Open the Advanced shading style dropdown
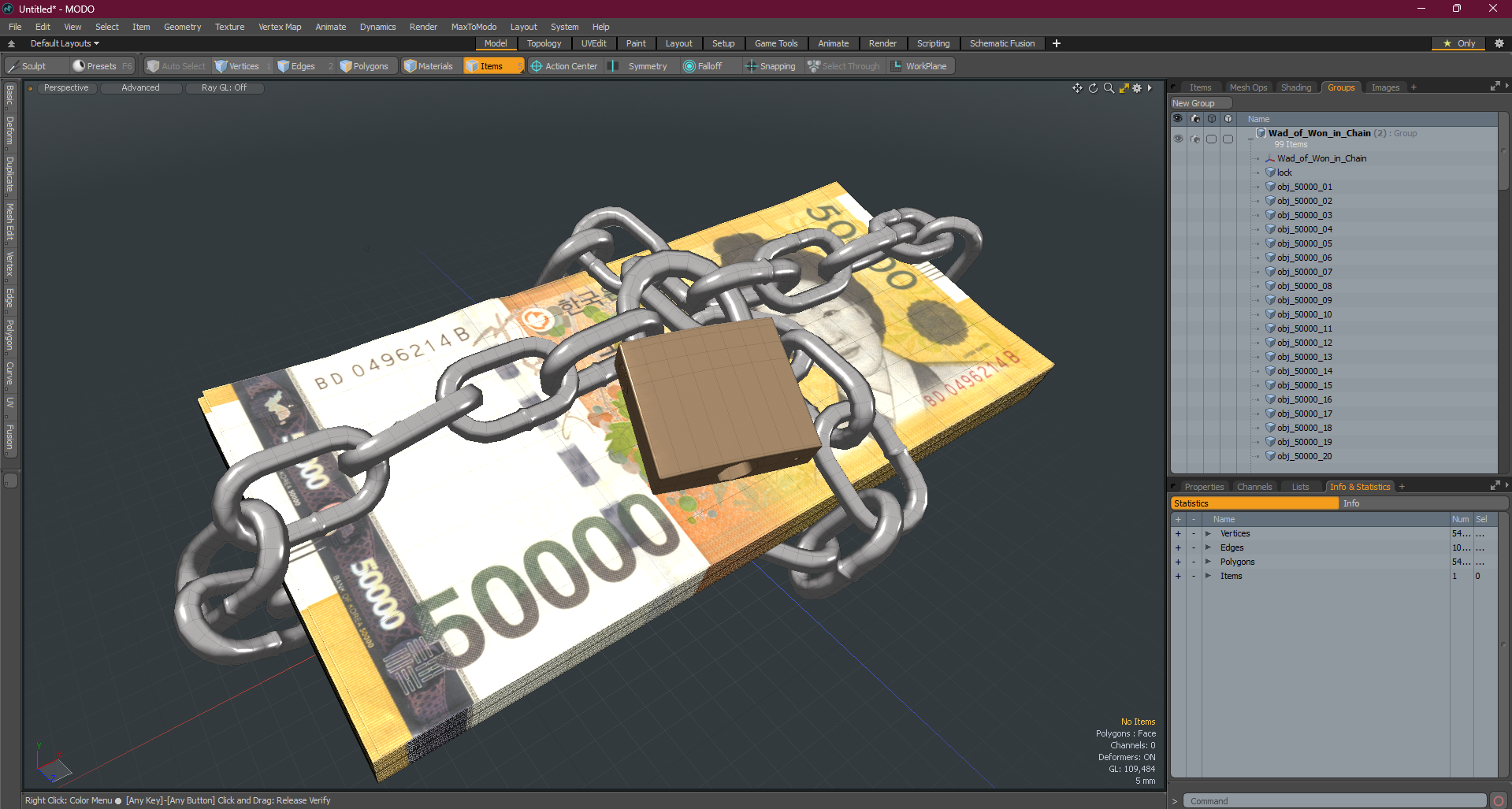This screenshot has width=1512, height=809. pos(140,88)
